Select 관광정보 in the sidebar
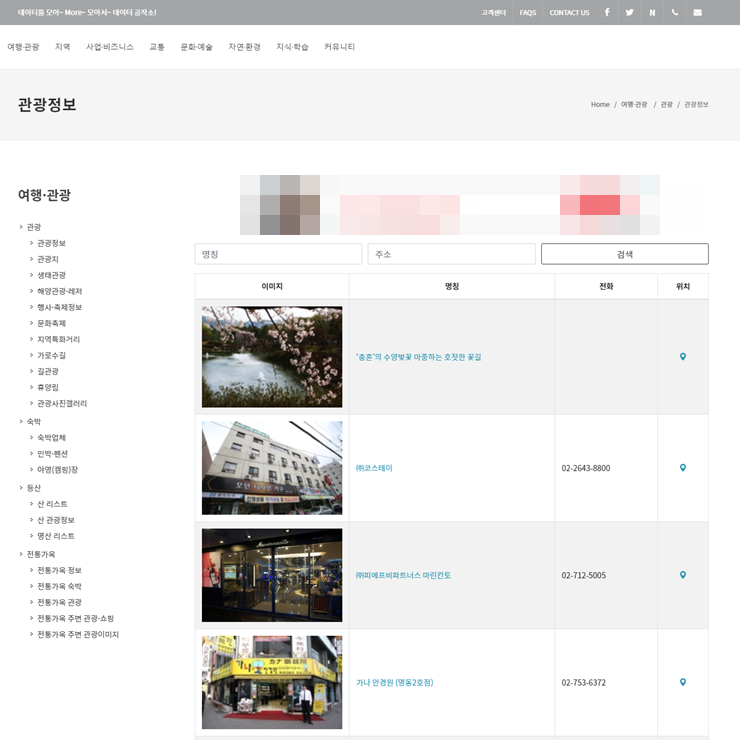Image resolution: width=740 pixels, height=740 pixels. 51,243
